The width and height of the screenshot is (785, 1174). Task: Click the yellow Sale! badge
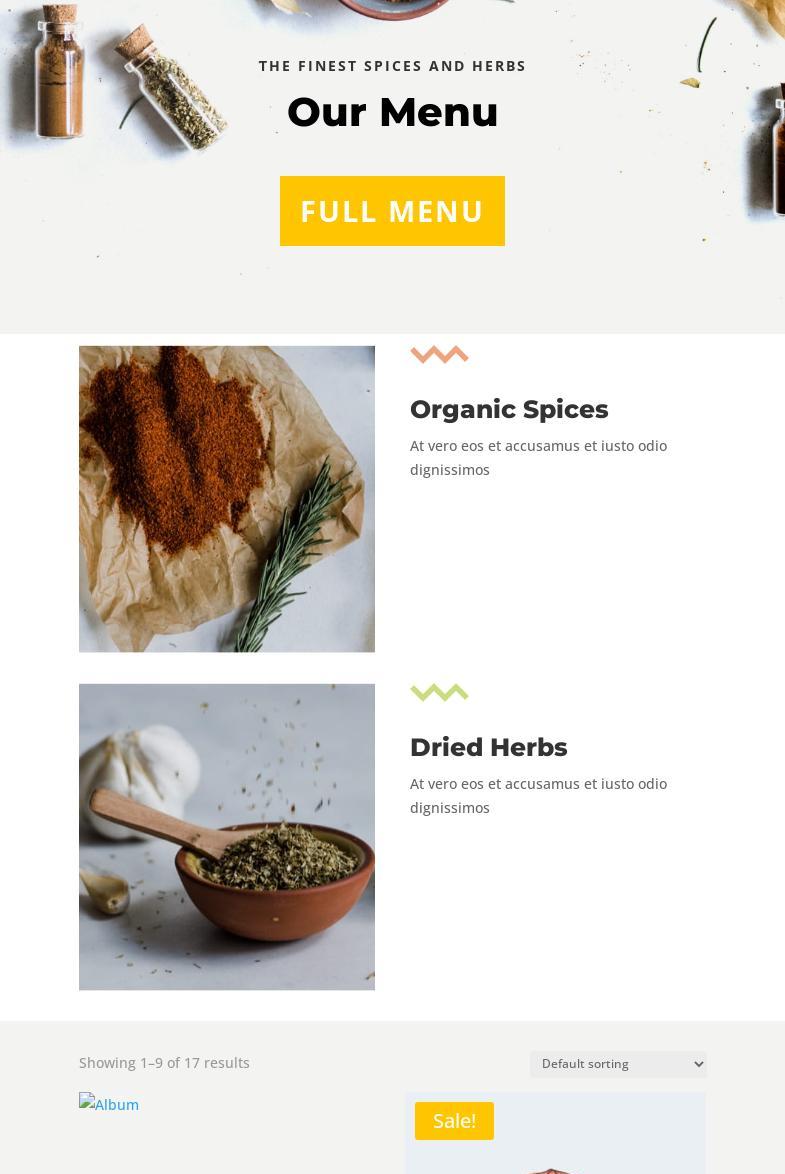454,1120
